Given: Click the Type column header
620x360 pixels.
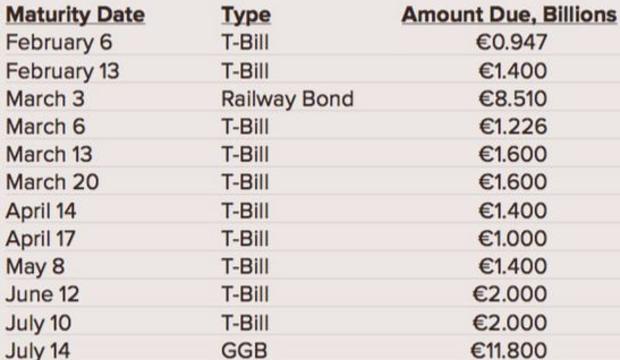Looking at the screenshot, I should pos(246,16).
